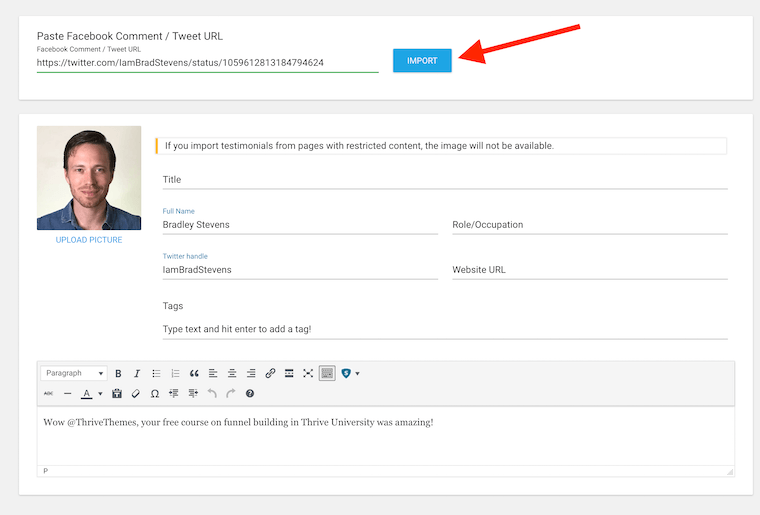760x515 pixels.
Task: Click the IMPORT button
Action: (422, 61)
